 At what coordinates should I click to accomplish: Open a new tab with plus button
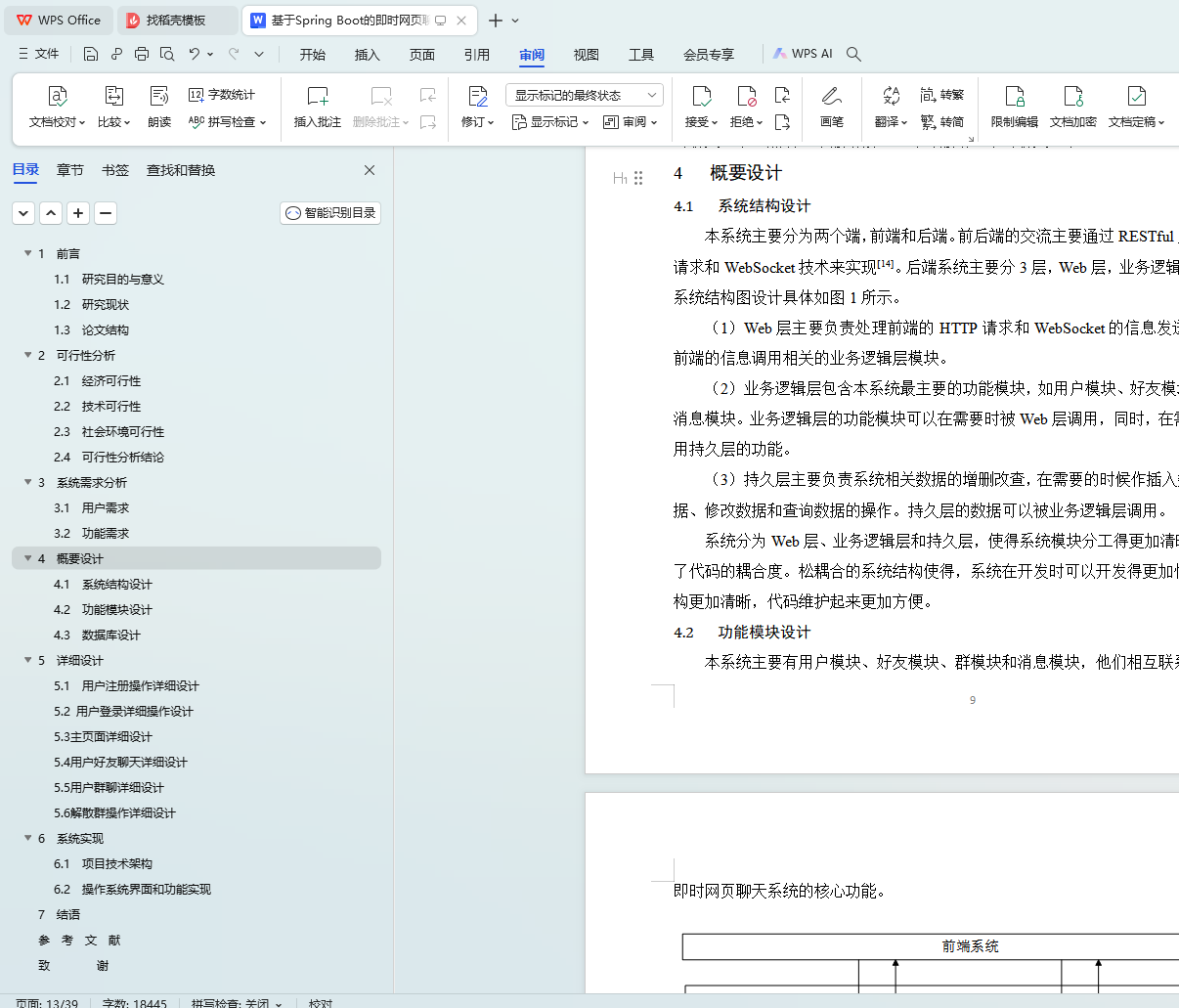coord(496,21)
